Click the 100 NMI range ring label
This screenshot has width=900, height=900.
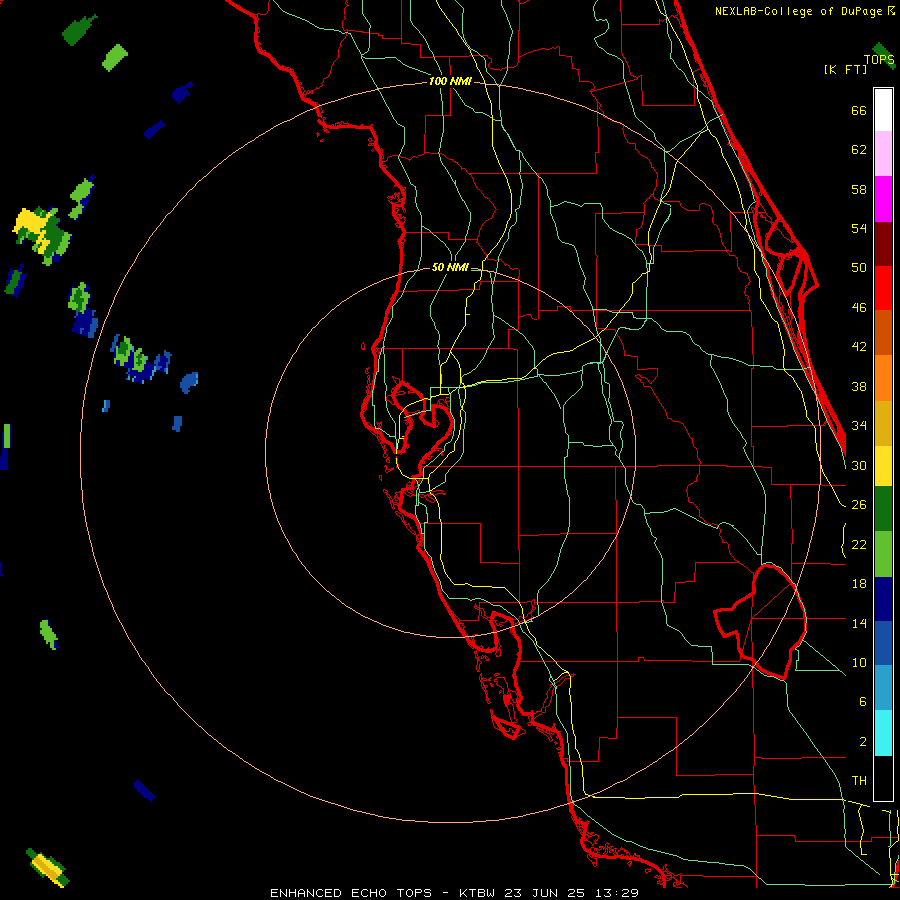tap(450, 82)
